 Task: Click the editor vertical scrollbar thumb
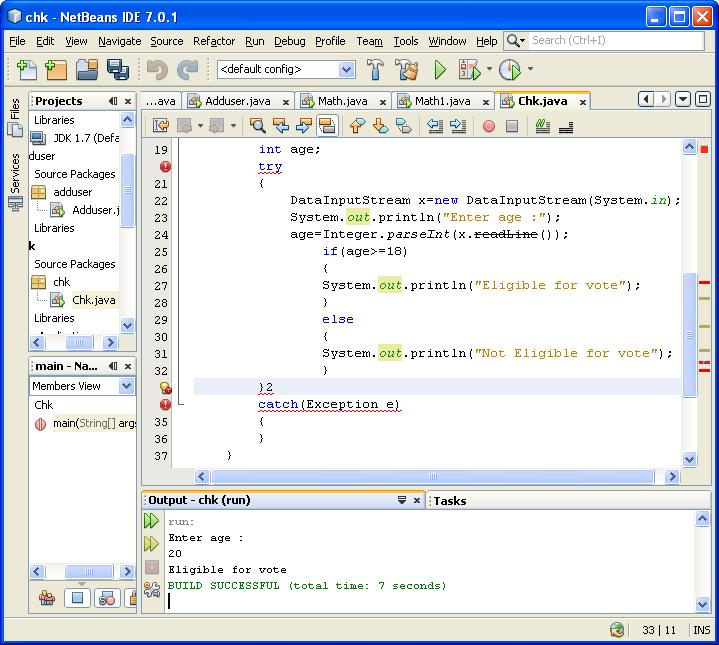coord(689,335)
